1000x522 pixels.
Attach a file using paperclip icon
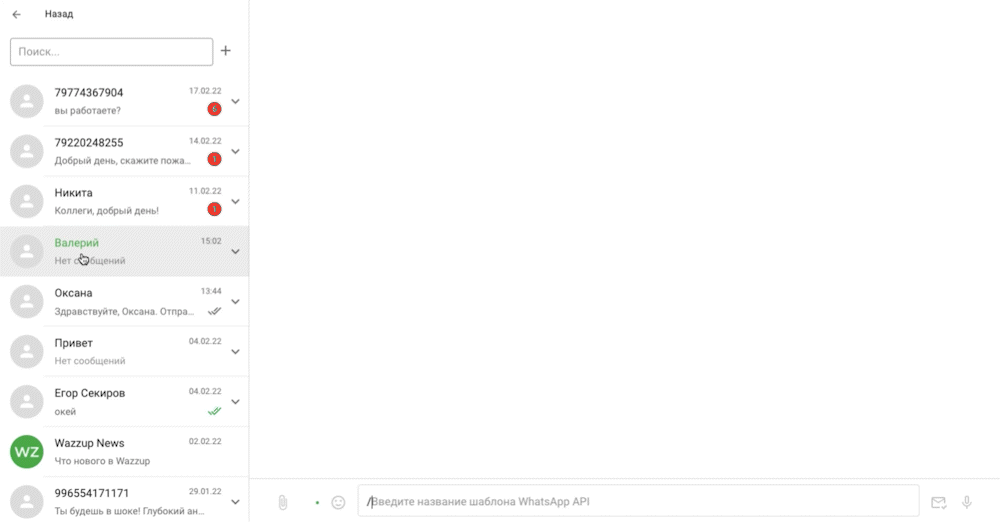pos(283,503)
